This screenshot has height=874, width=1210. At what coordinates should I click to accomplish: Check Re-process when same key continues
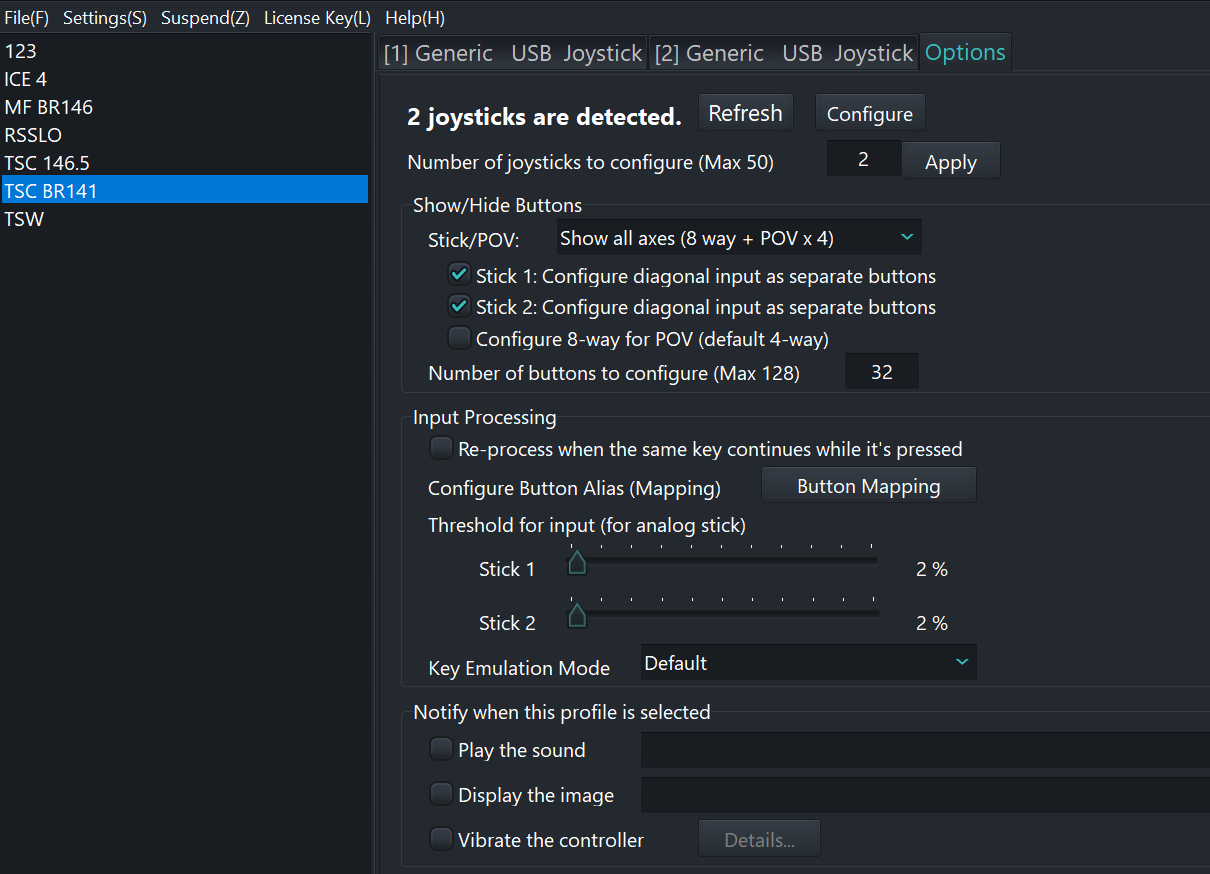click(x=441, y=448)
